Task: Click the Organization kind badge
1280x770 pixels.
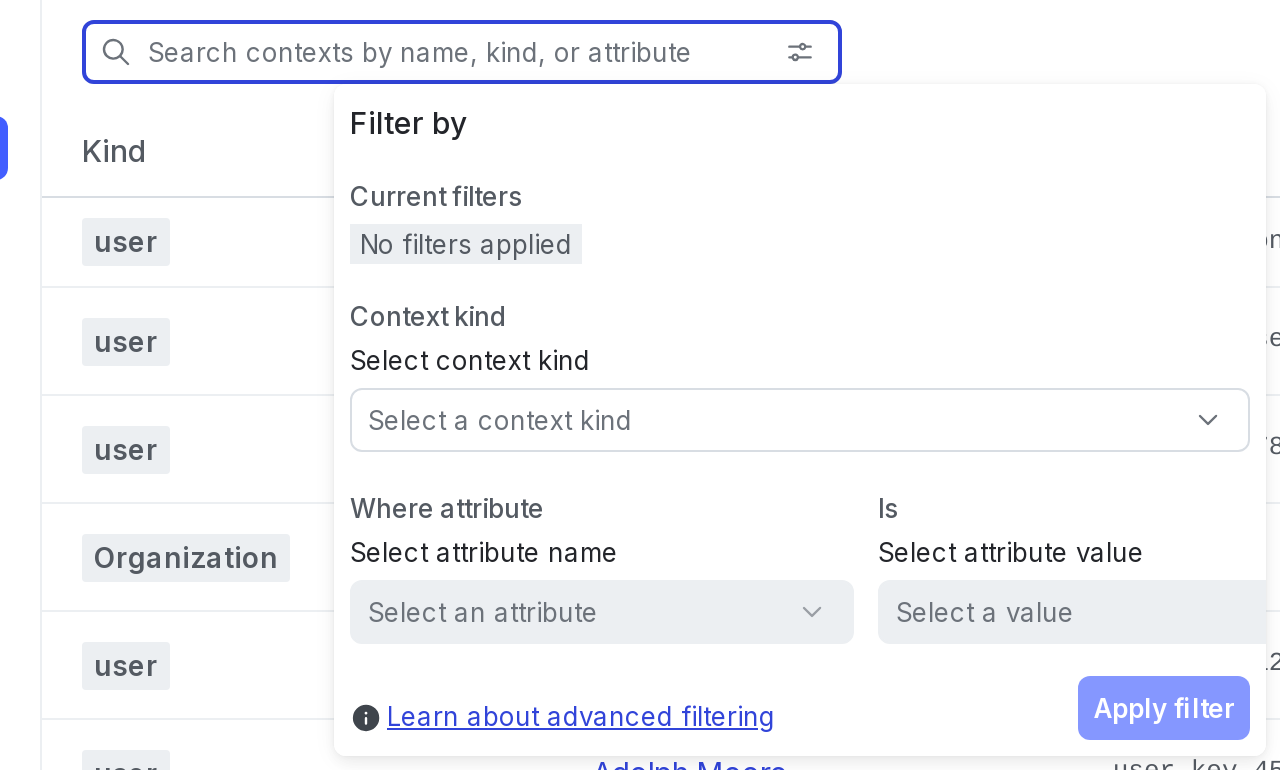Action: (186, 558)
